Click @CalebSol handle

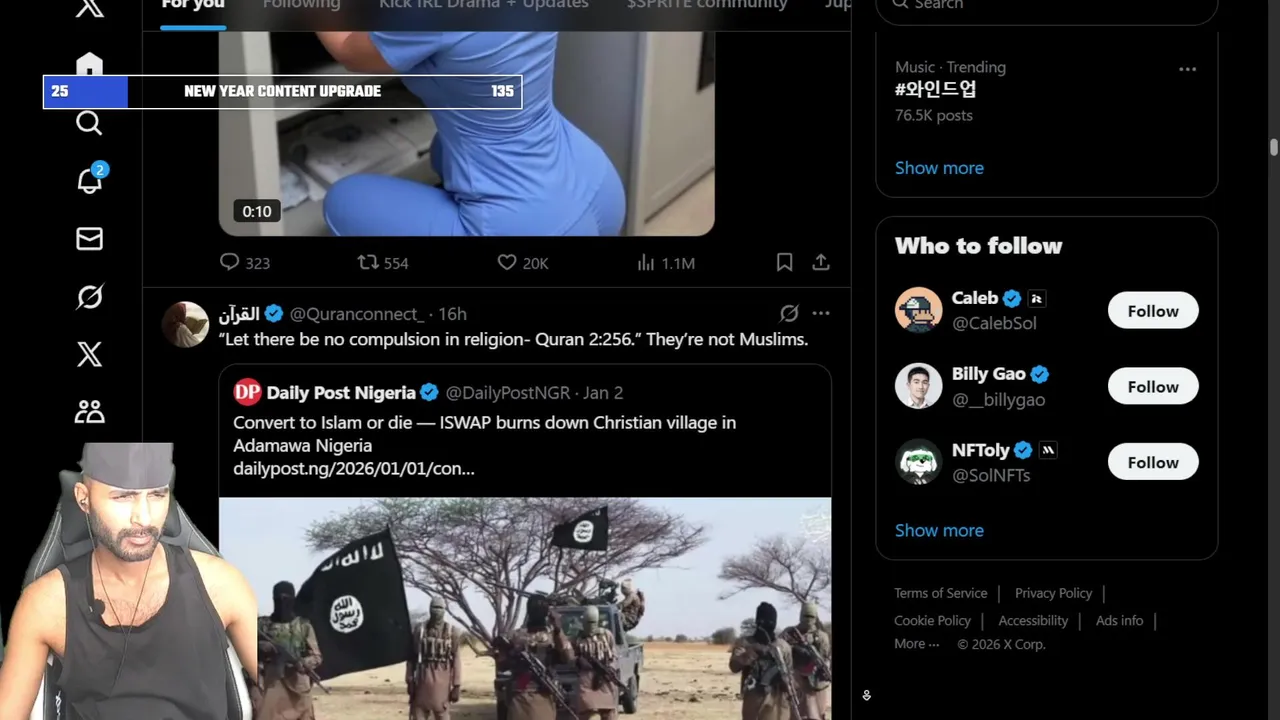point(994,323)
